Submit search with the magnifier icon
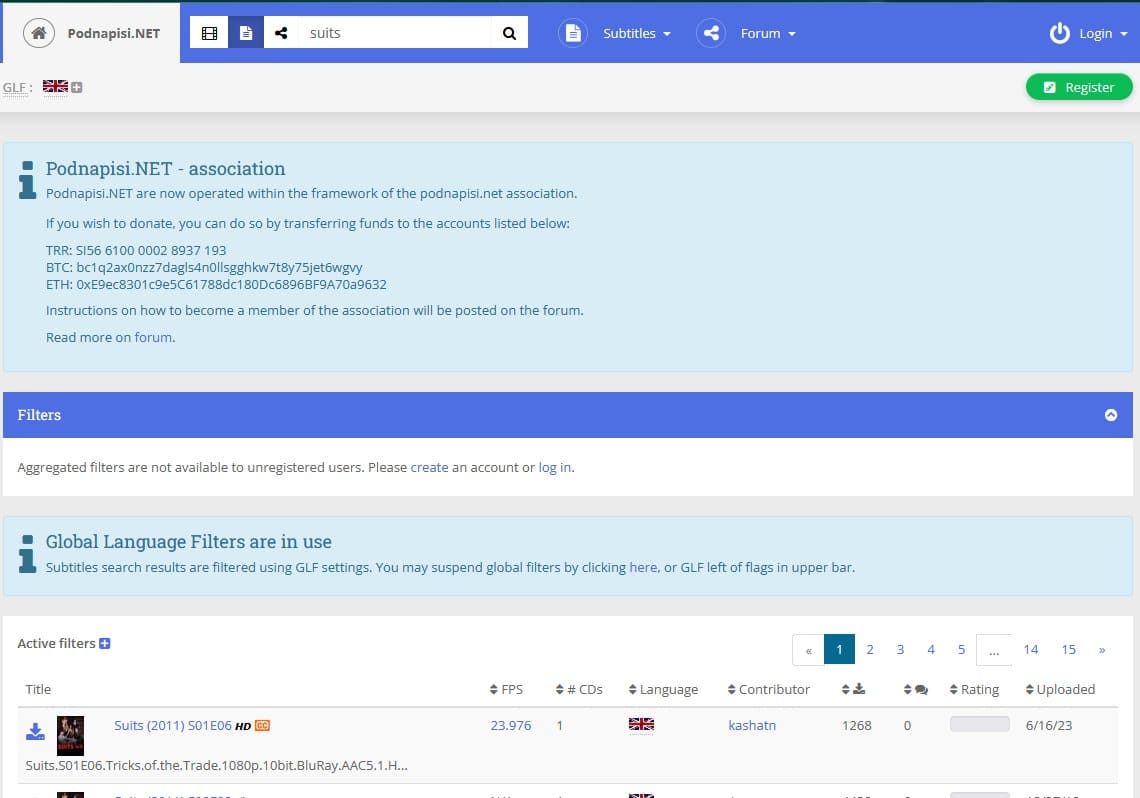 point(510,33)
